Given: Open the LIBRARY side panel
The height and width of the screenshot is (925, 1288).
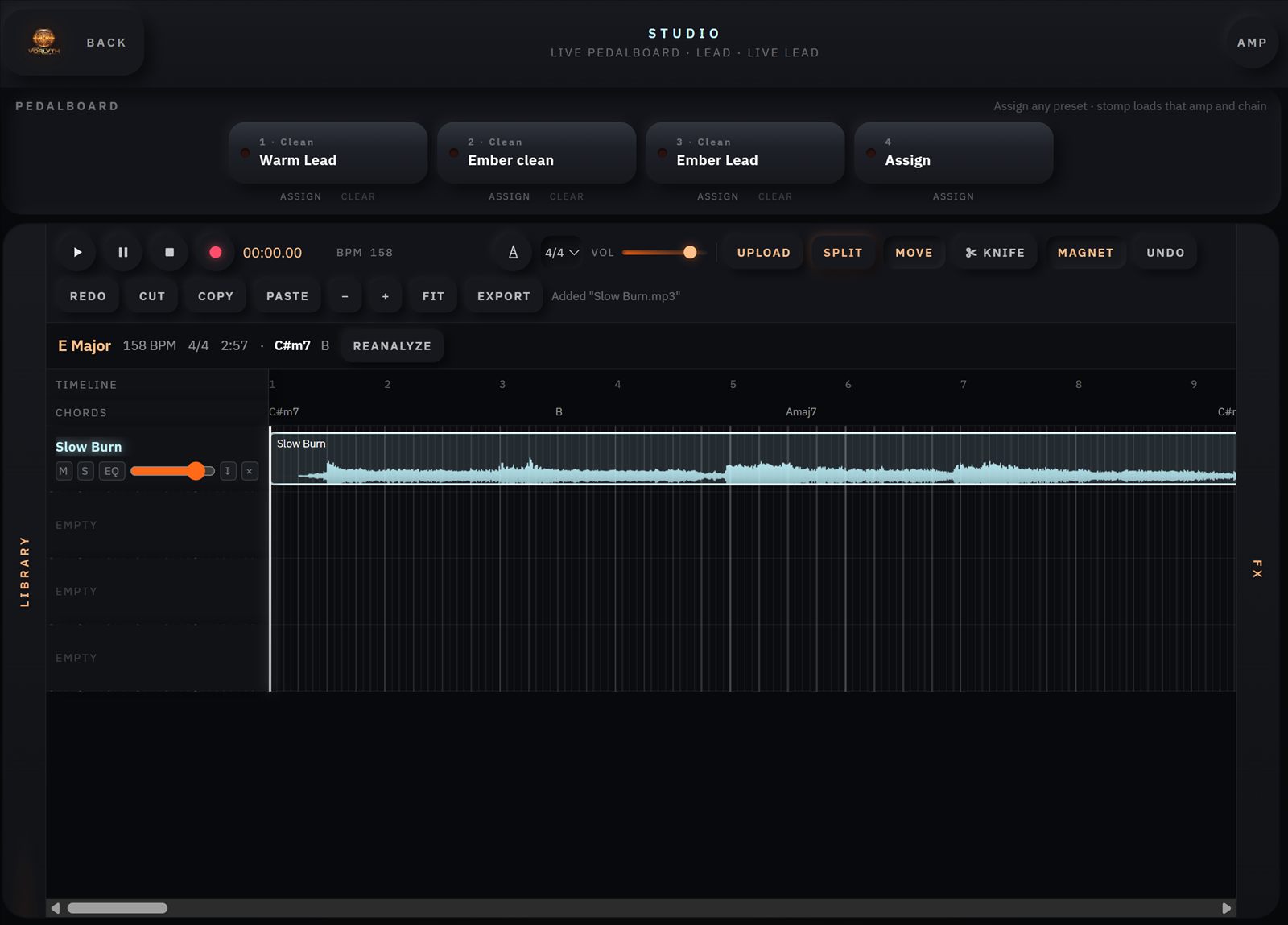Looking at the screenshot, I should point(25,572).
